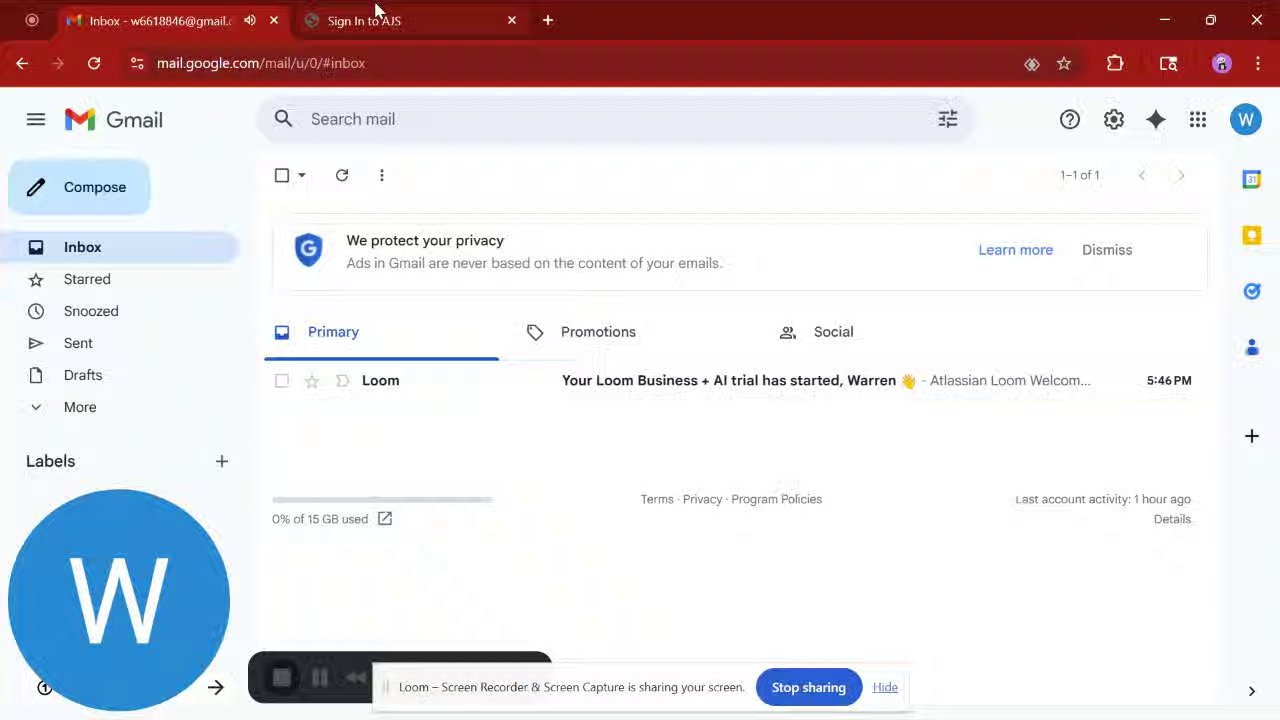The height and width of the screenshot is (720, 1280).
Task: Expand the More sidebar item
Action: pos(80,407)
